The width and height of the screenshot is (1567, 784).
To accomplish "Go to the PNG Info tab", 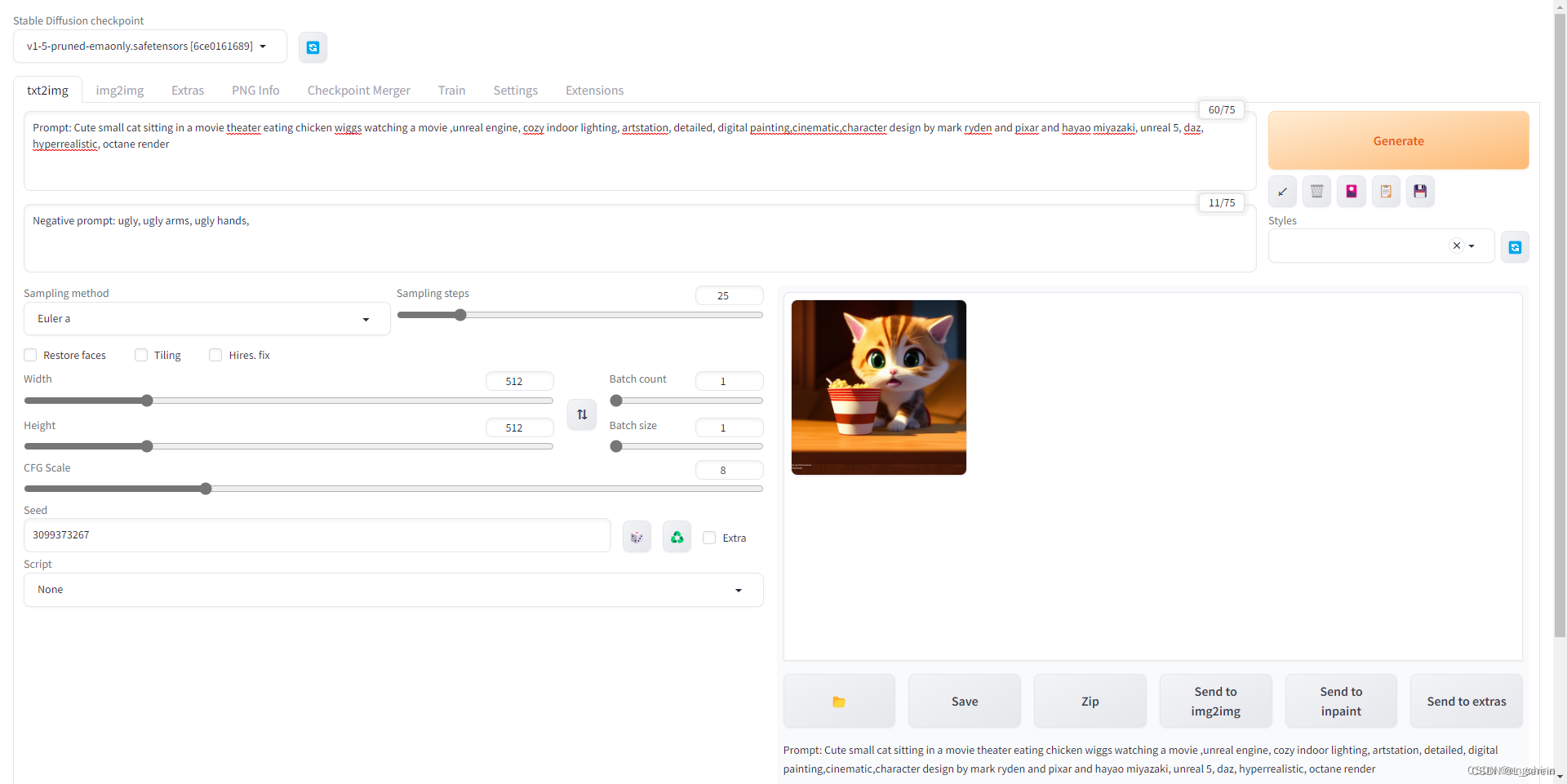I will coord(255,91).
